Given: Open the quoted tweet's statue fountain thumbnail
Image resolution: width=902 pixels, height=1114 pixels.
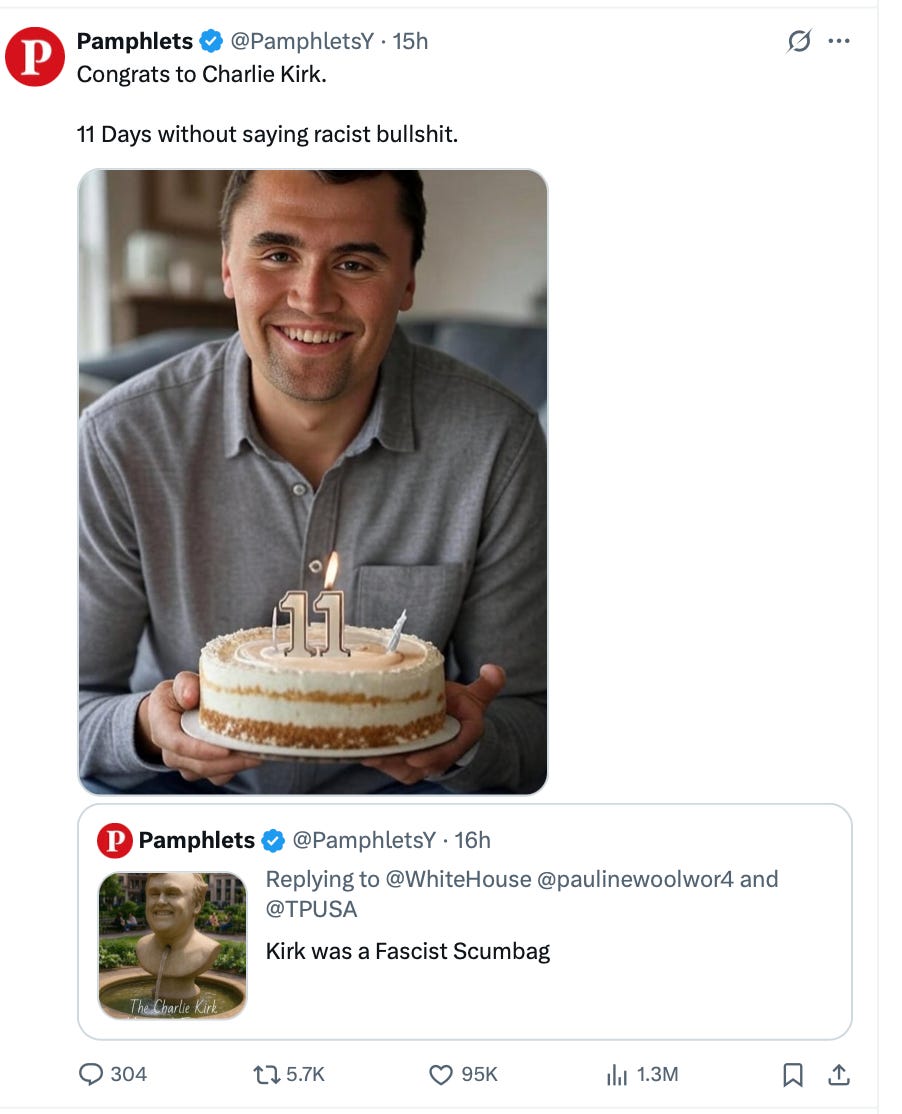Looking at the screenshot, I should 172,945.
